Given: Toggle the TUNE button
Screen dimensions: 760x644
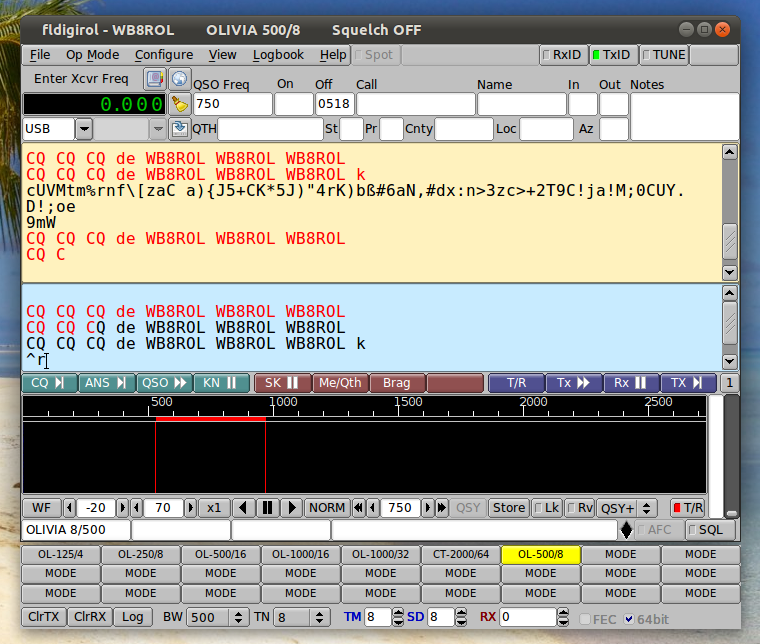Looking at the screenshot, I should click(664, 55).
